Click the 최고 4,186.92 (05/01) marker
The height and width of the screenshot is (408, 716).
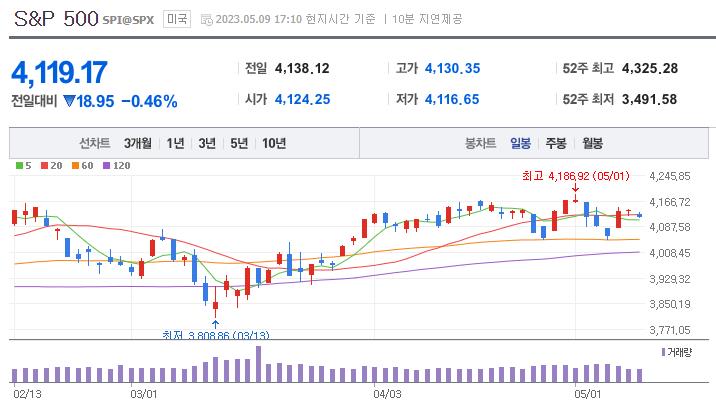pos(576,176)
